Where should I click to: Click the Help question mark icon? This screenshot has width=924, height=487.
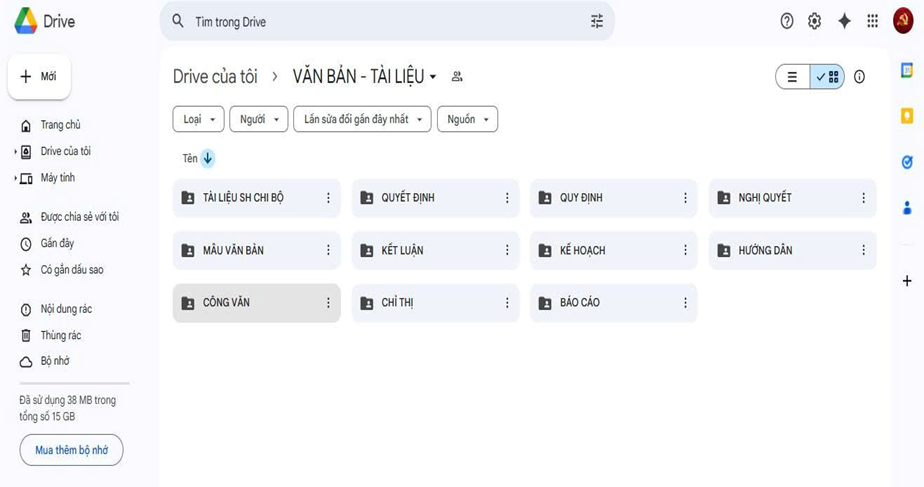pyautogui.click(x=787, y=21)
